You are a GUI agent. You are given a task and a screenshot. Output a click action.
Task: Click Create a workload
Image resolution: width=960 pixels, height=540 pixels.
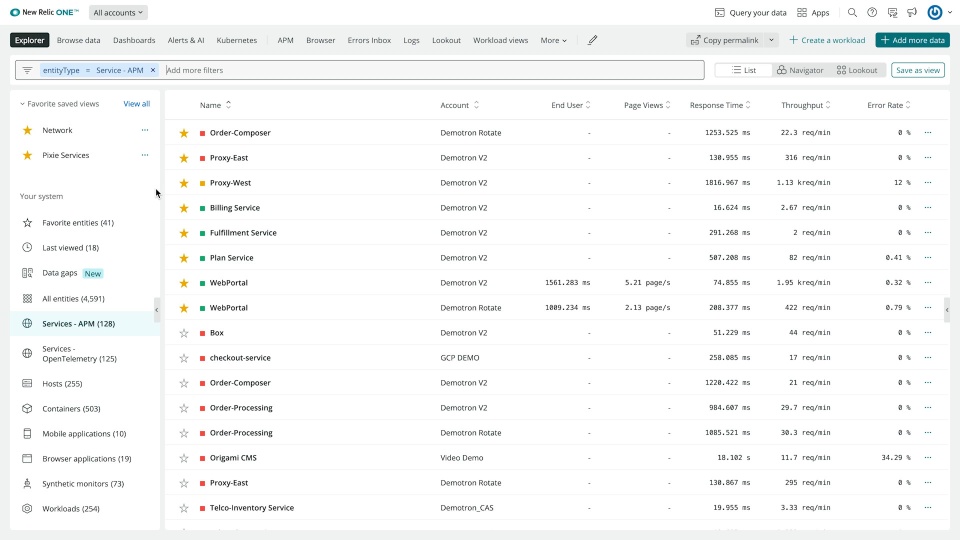pyautogui.click(x=827, y=40)
